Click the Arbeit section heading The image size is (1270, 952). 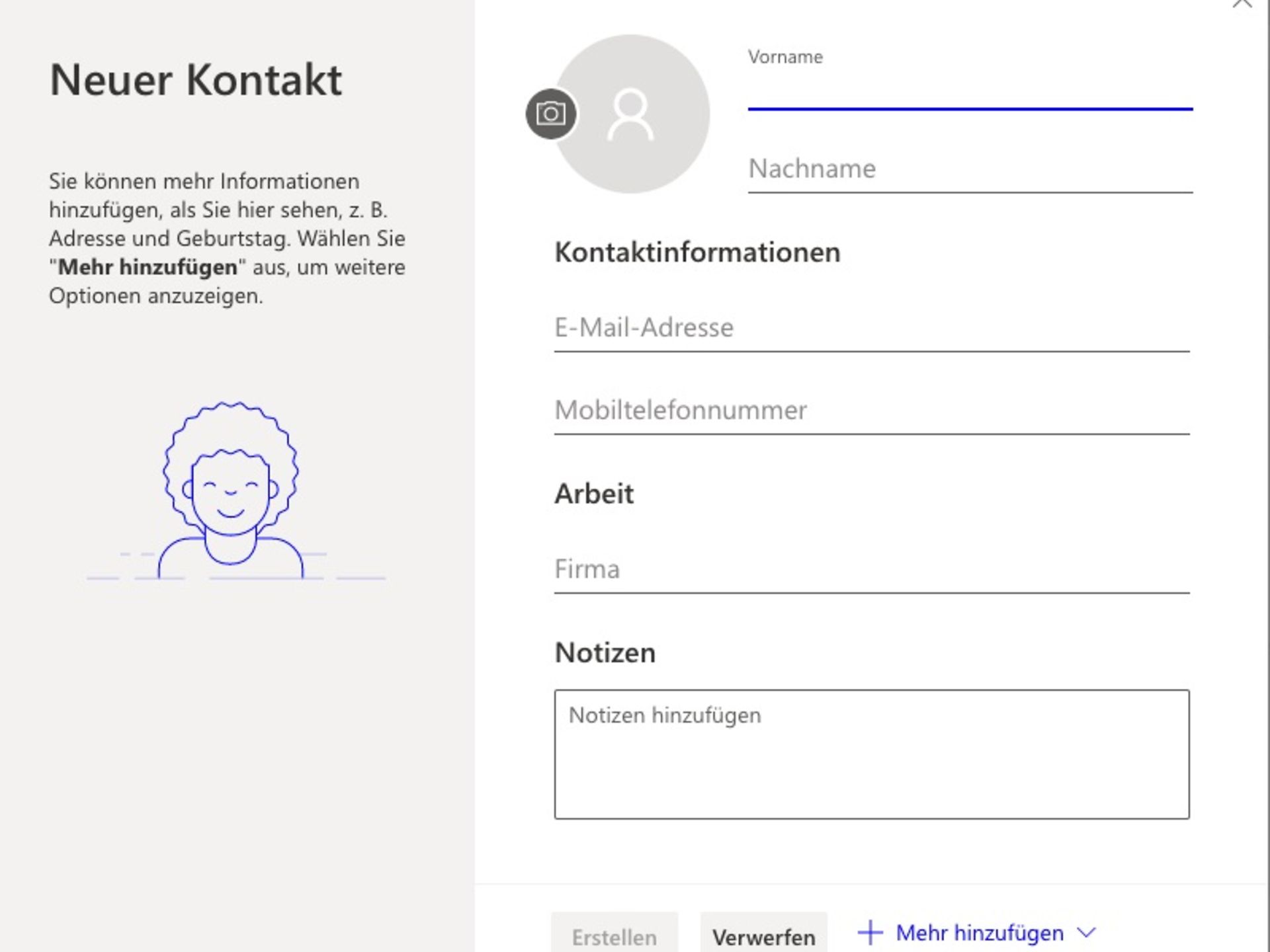tap(594, 493)
